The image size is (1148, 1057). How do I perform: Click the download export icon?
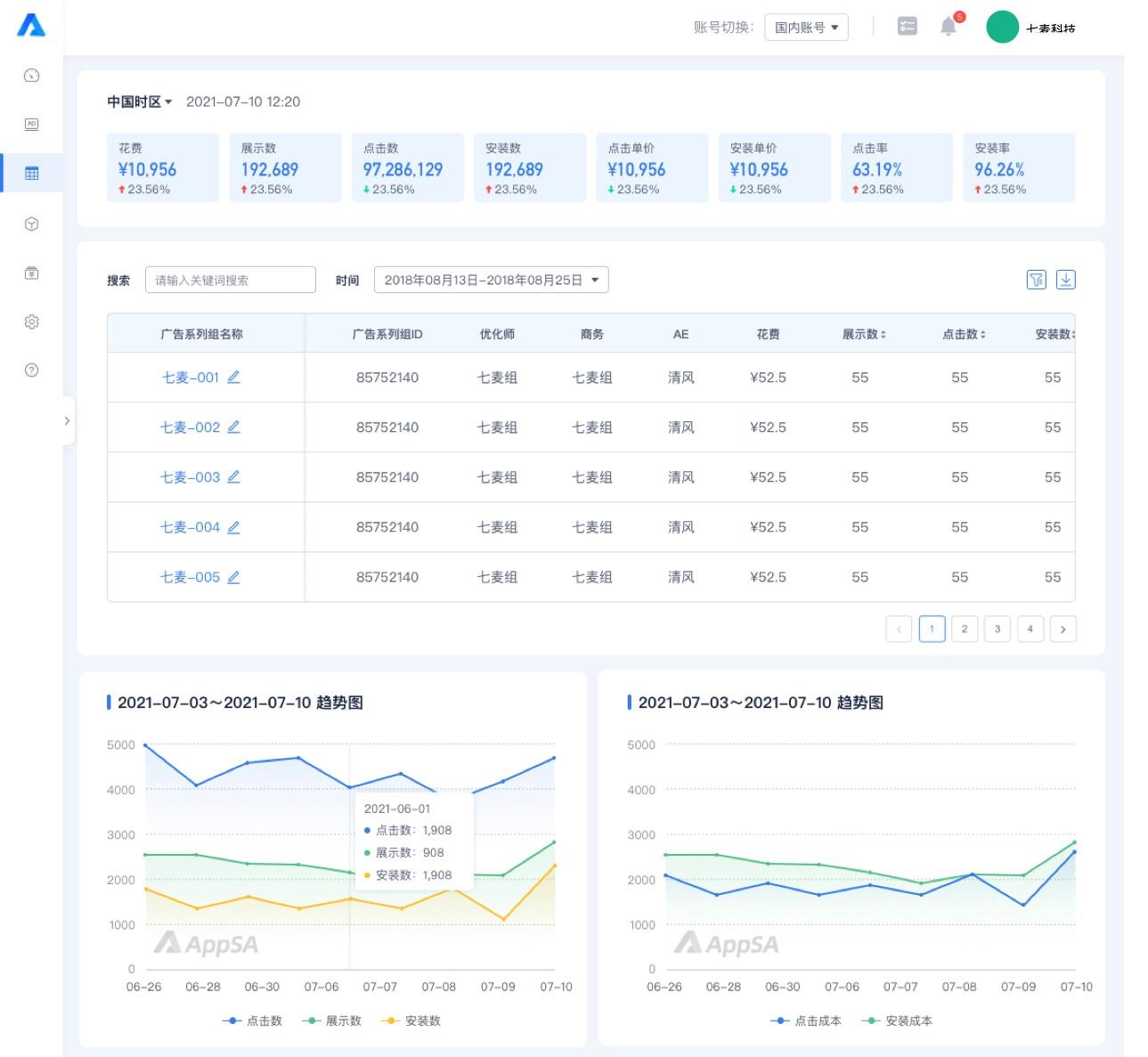(1066, 280)
